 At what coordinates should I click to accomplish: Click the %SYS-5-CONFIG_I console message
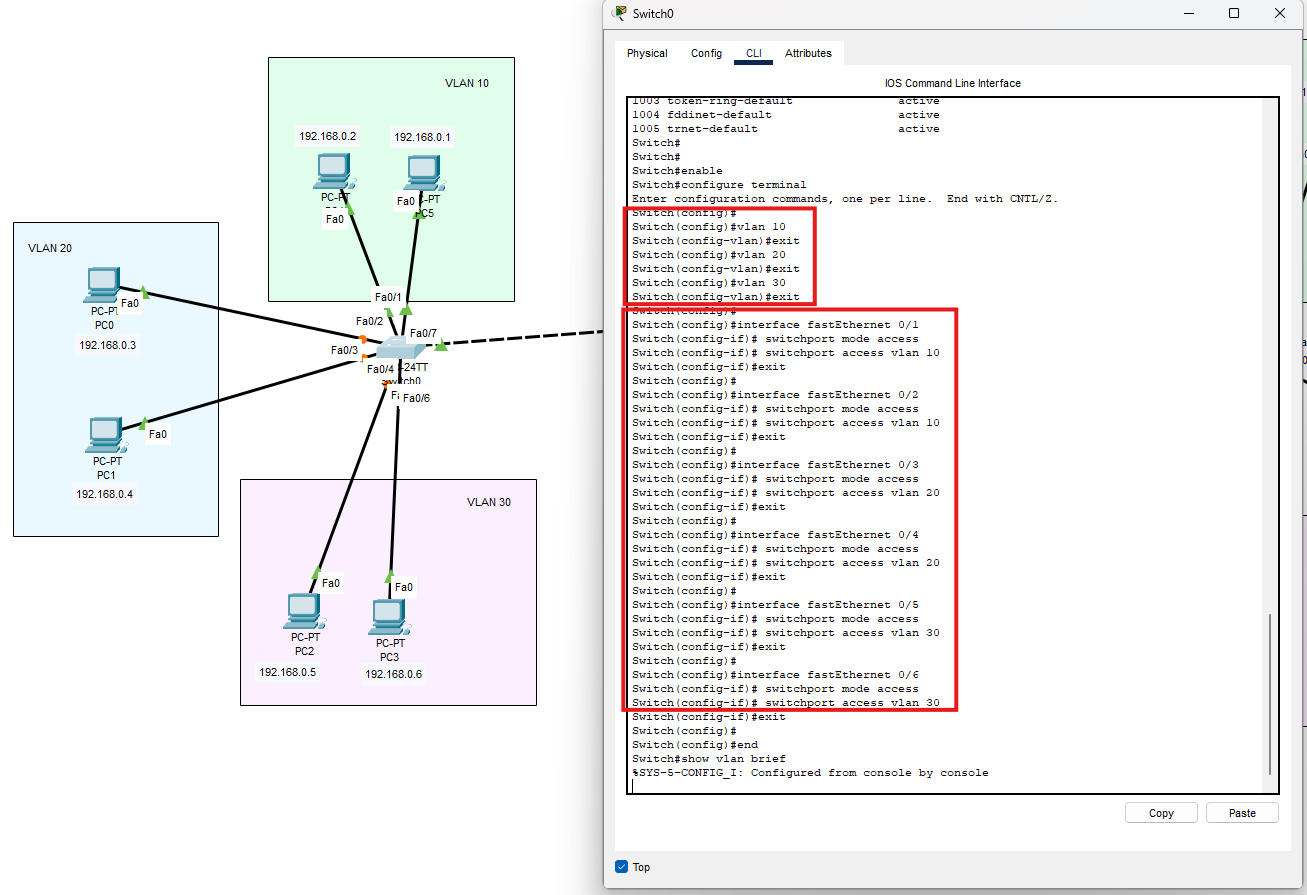click(x=810, y=773)
